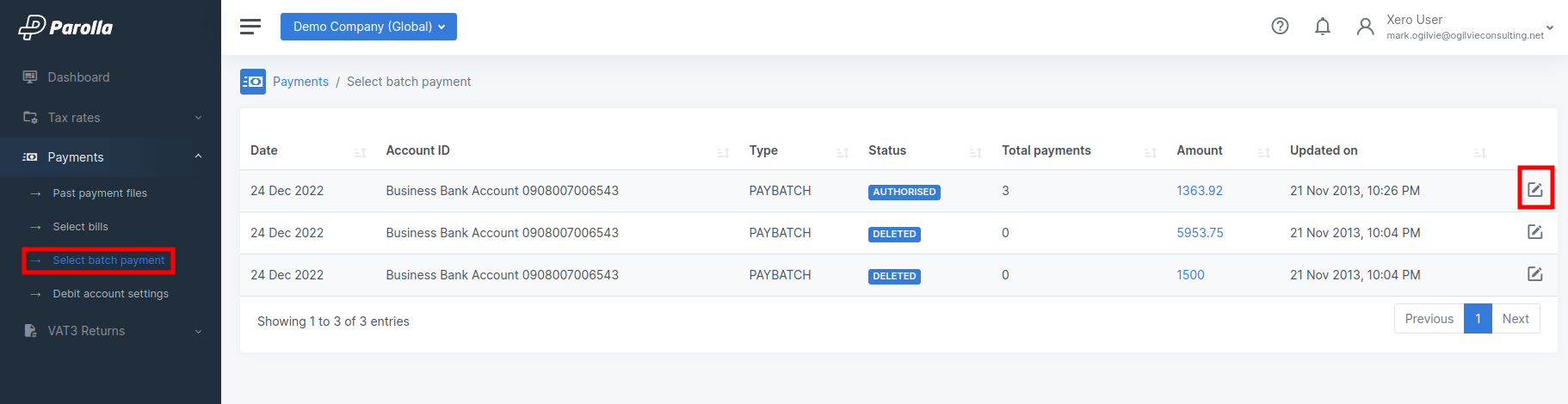Image resolution: width=1568 pixels, height=404 pixels.
Task: Collapse the Payments submenu chevron
Action: click(x=198, y=156)
